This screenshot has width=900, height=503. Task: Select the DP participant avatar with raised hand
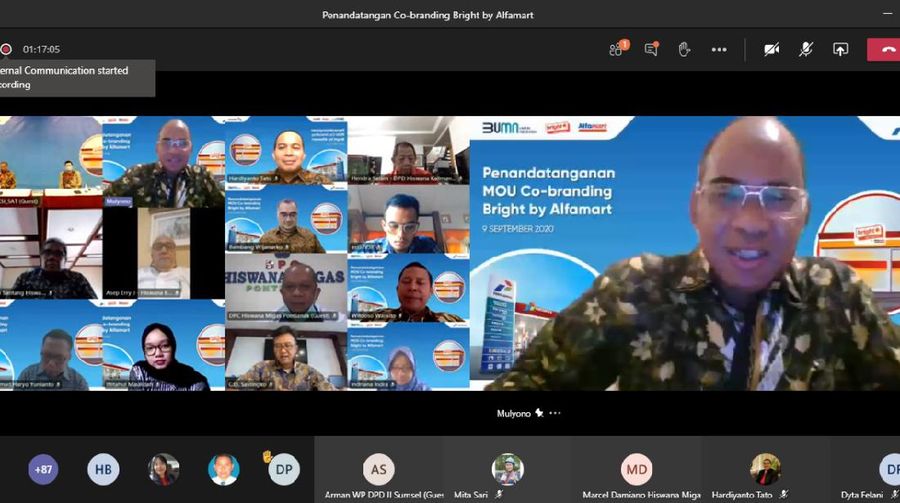(284, 469)
